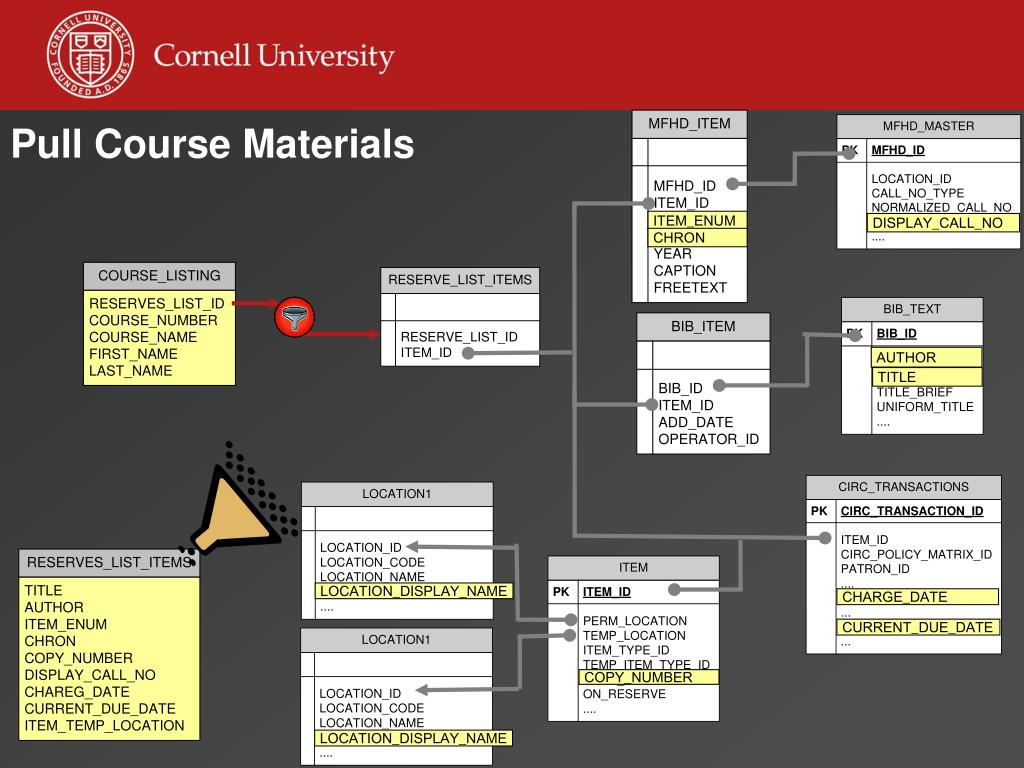The height and width of the screenshot is (768, 1024).
Task: Click highlighted CURRENT_DUE_DATE in CIRC_TRANSACTIONS
Action: (918, 627)
